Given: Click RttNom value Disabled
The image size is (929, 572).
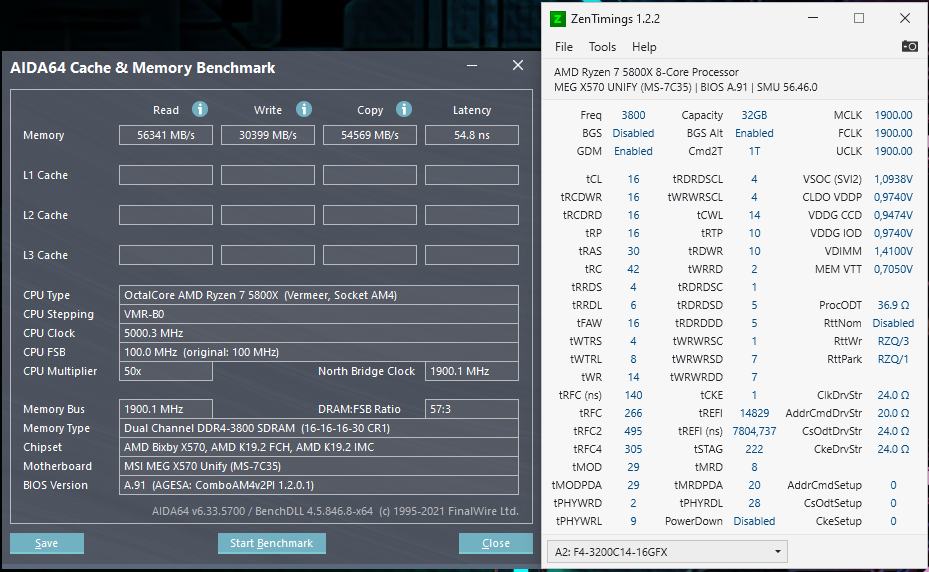Looking at the screenshot, I should (893, 323).
